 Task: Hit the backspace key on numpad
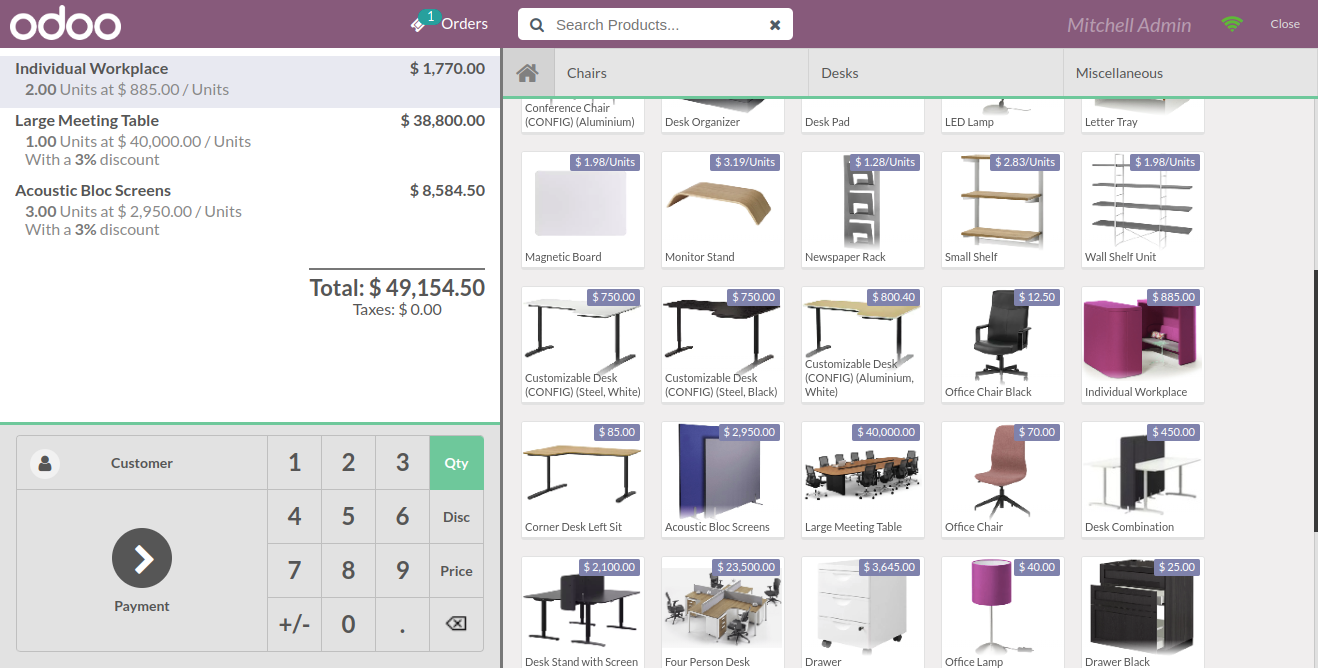(x=456, y=625)
